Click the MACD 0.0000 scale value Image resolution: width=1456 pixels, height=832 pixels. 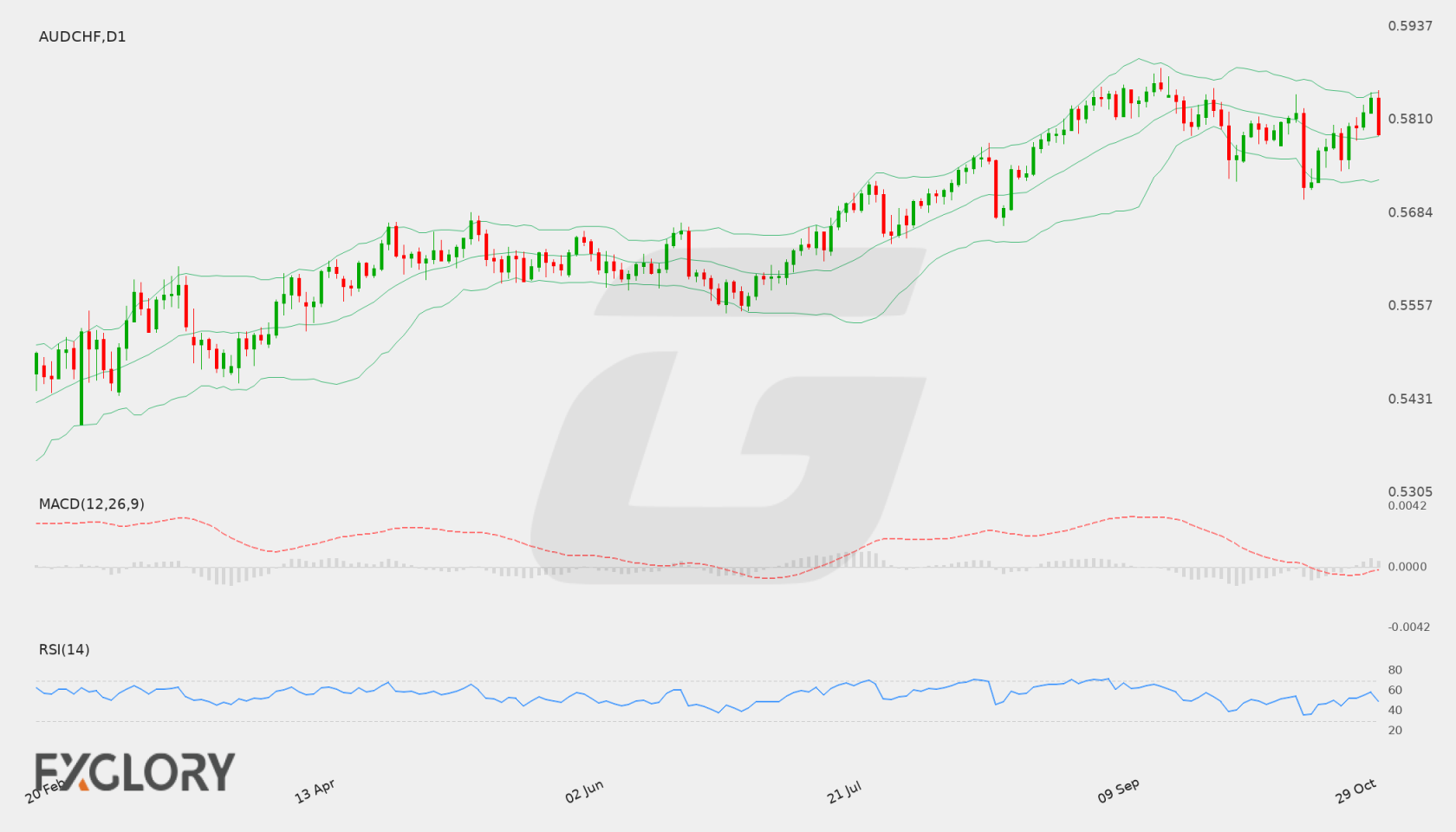coord(1407,566)
